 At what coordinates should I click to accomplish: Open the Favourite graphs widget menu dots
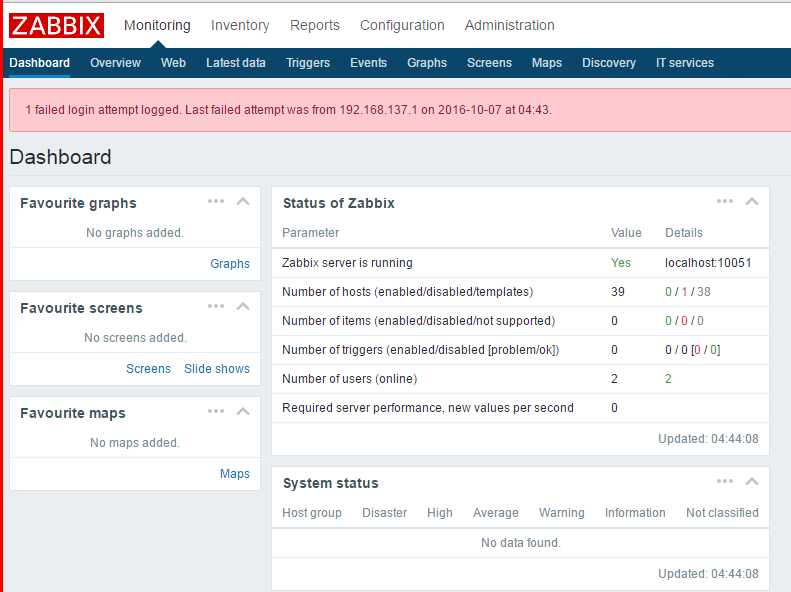tap(216, 201)
